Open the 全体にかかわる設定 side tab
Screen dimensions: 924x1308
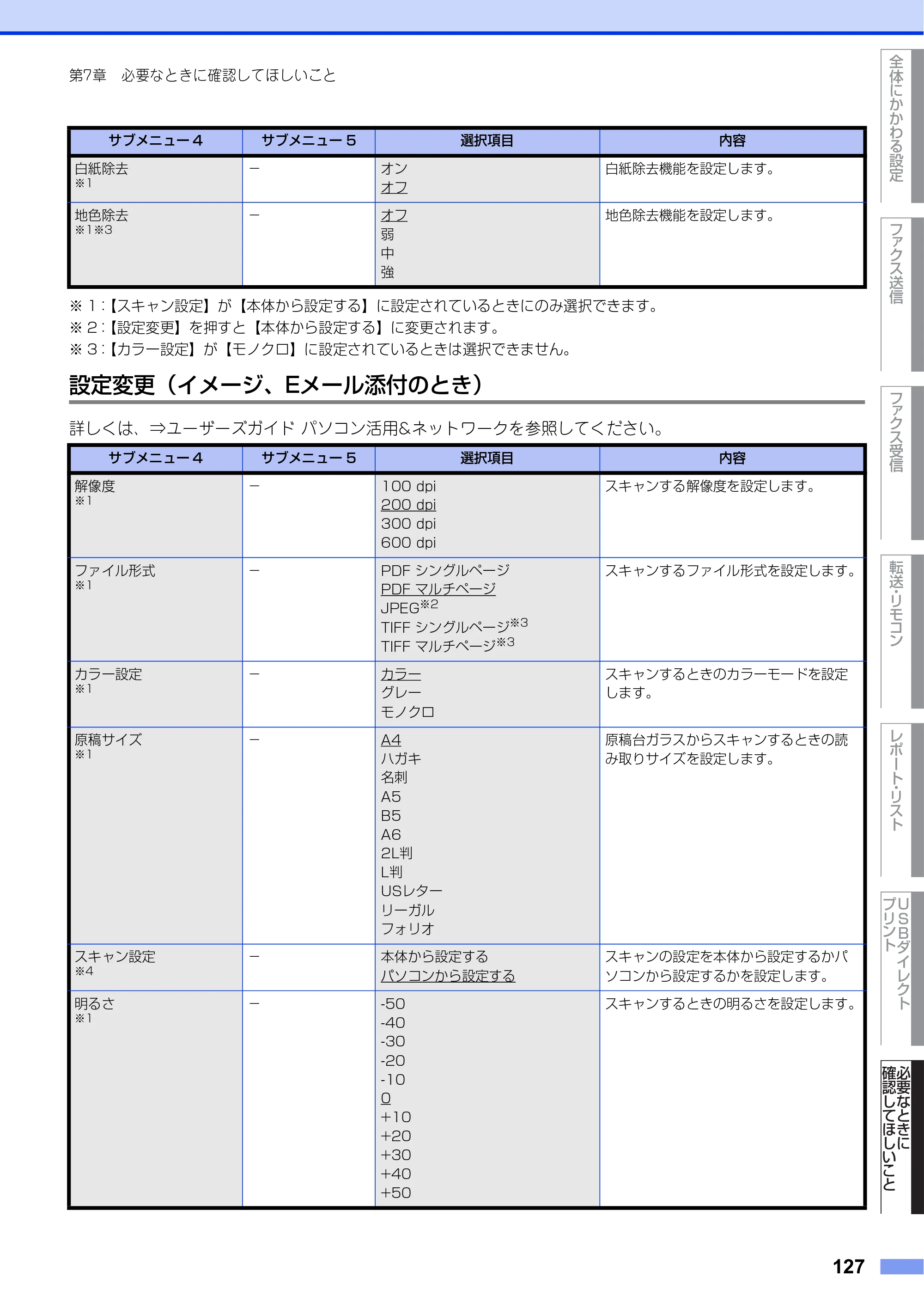click(901, 125)
